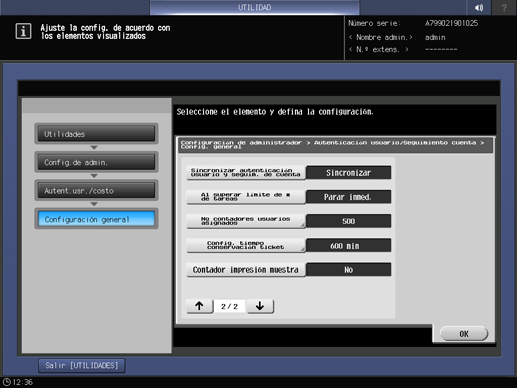Confirm settings with the OK button
The height and width of the screenshot is (388, 517).
point(464,334)
